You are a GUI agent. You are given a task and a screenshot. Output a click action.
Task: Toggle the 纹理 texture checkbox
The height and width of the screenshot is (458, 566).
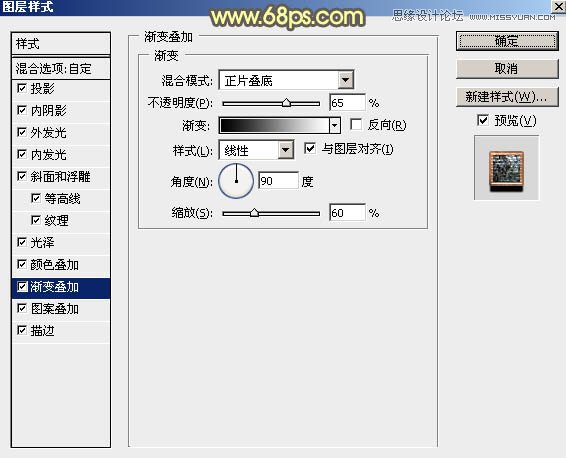36,220
